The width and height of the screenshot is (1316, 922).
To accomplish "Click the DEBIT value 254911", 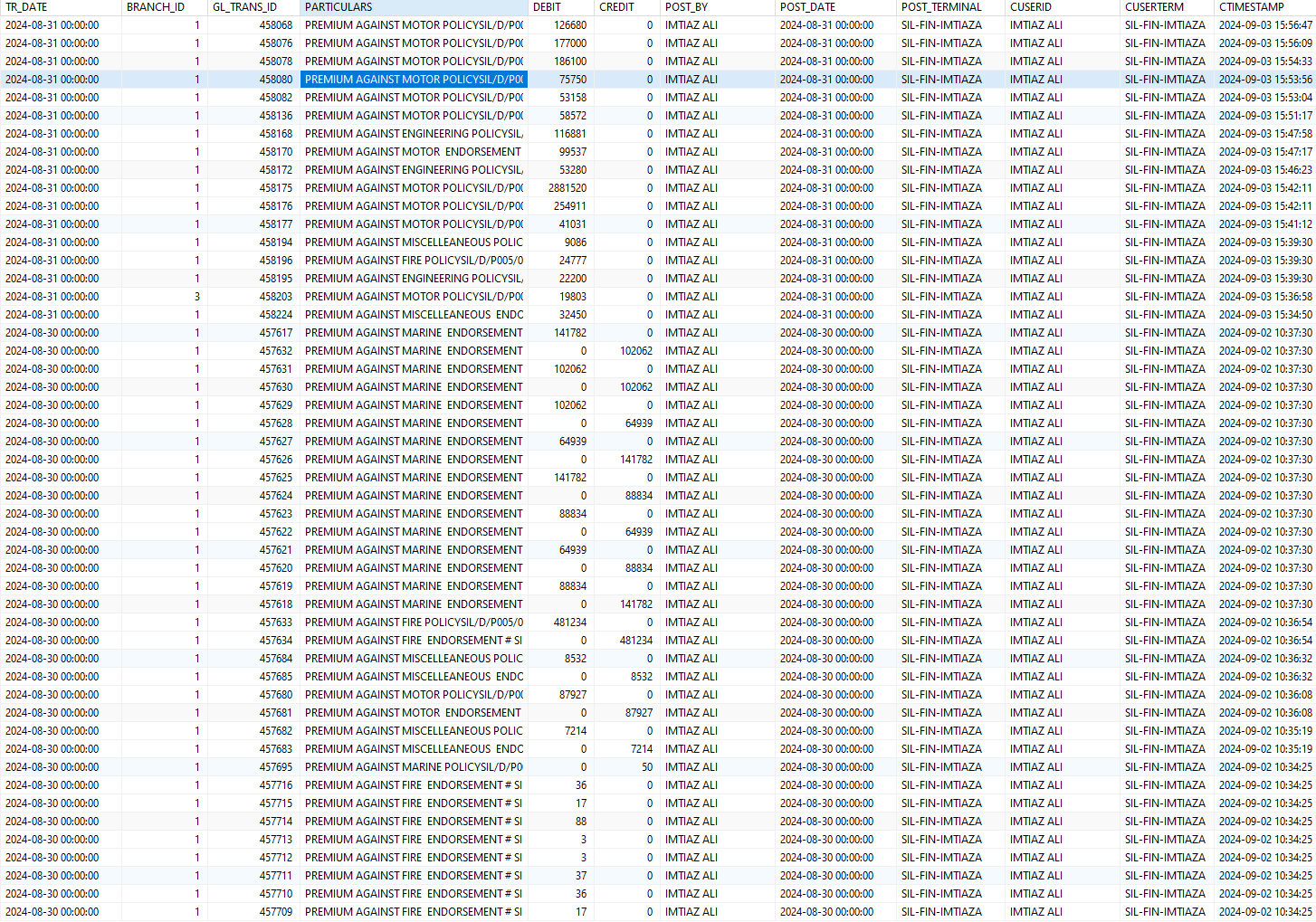I will 570,206.
